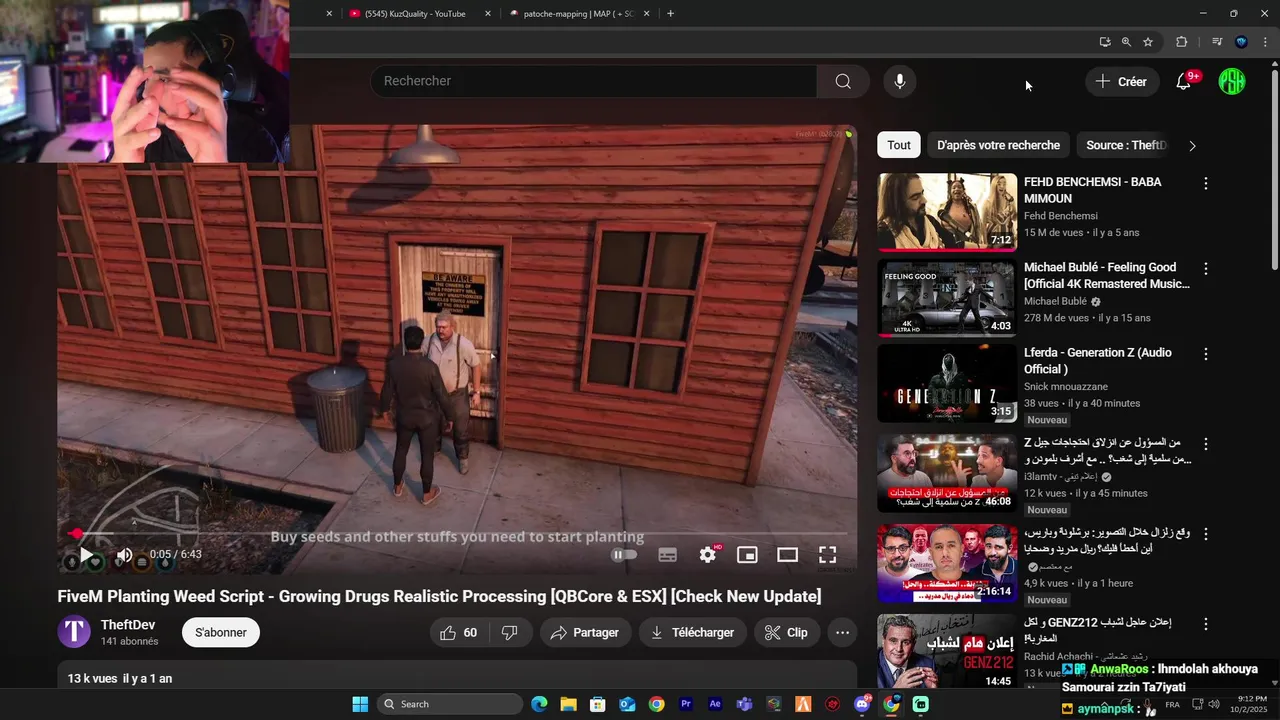Switch to theater mode view

(788, 555)
